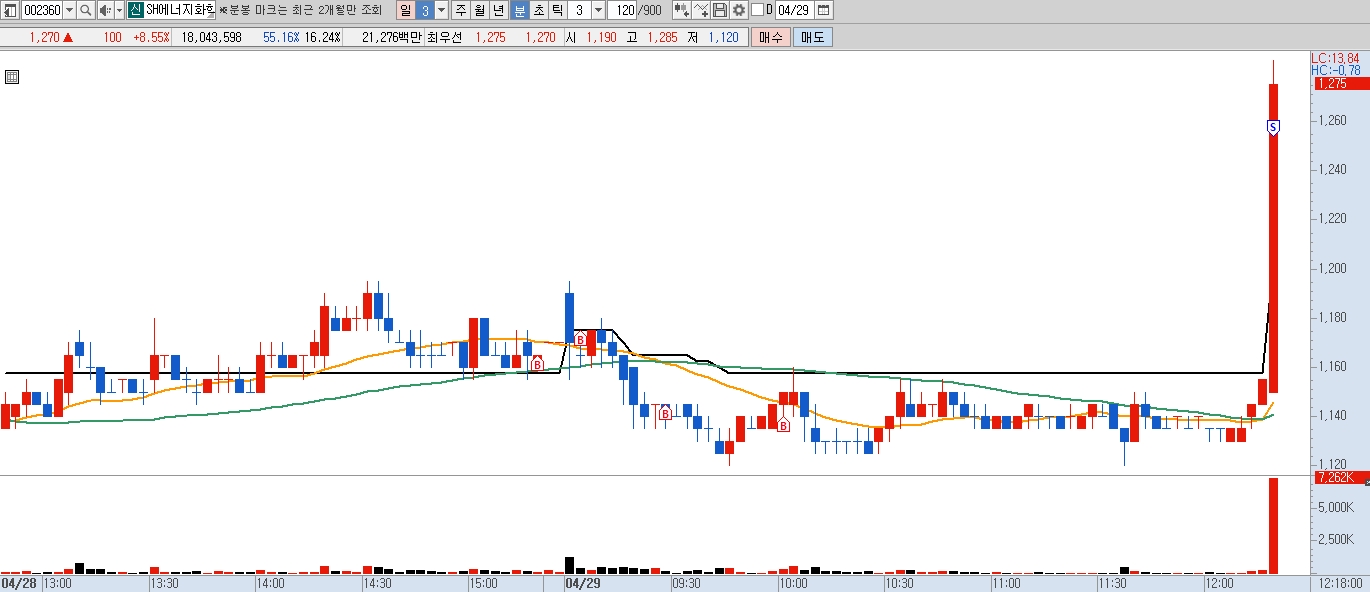Click the LC:13.84 indicator text
Viewport: 1370px width, 592px height.
(x=1336, y=58)
